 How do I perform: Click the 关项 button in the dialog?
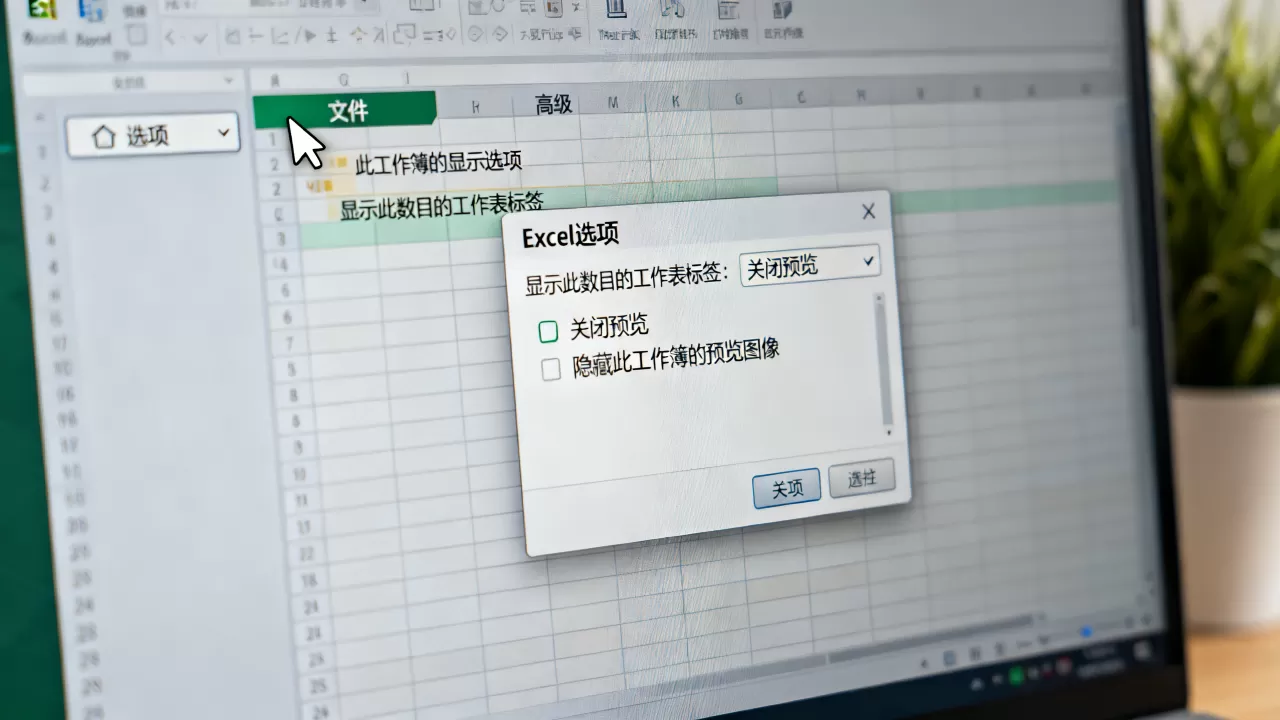(x=787, y=487)
